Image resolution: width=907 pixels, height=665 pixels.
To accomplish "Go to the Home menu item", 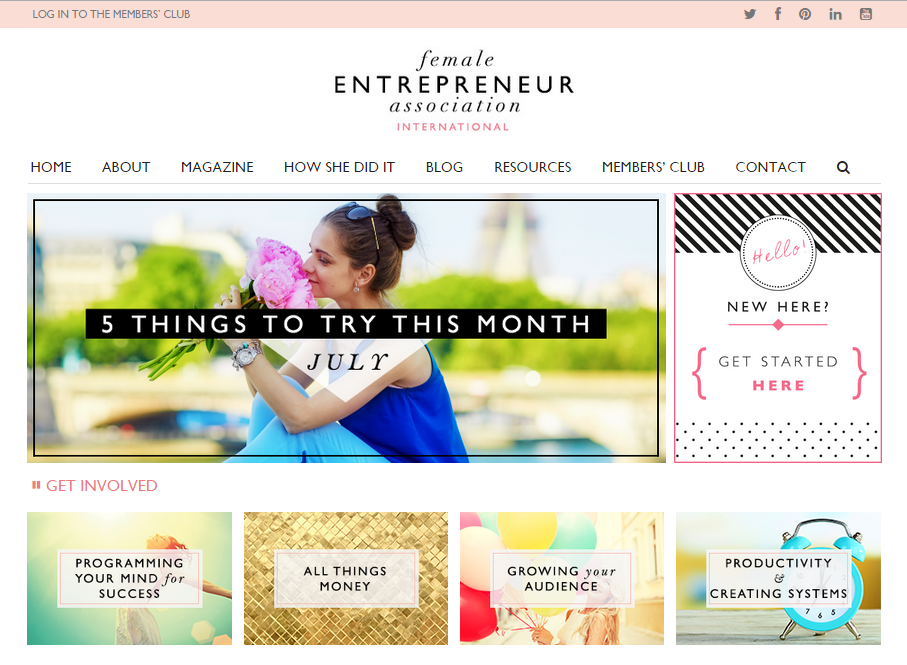I will tap(51, 167).
